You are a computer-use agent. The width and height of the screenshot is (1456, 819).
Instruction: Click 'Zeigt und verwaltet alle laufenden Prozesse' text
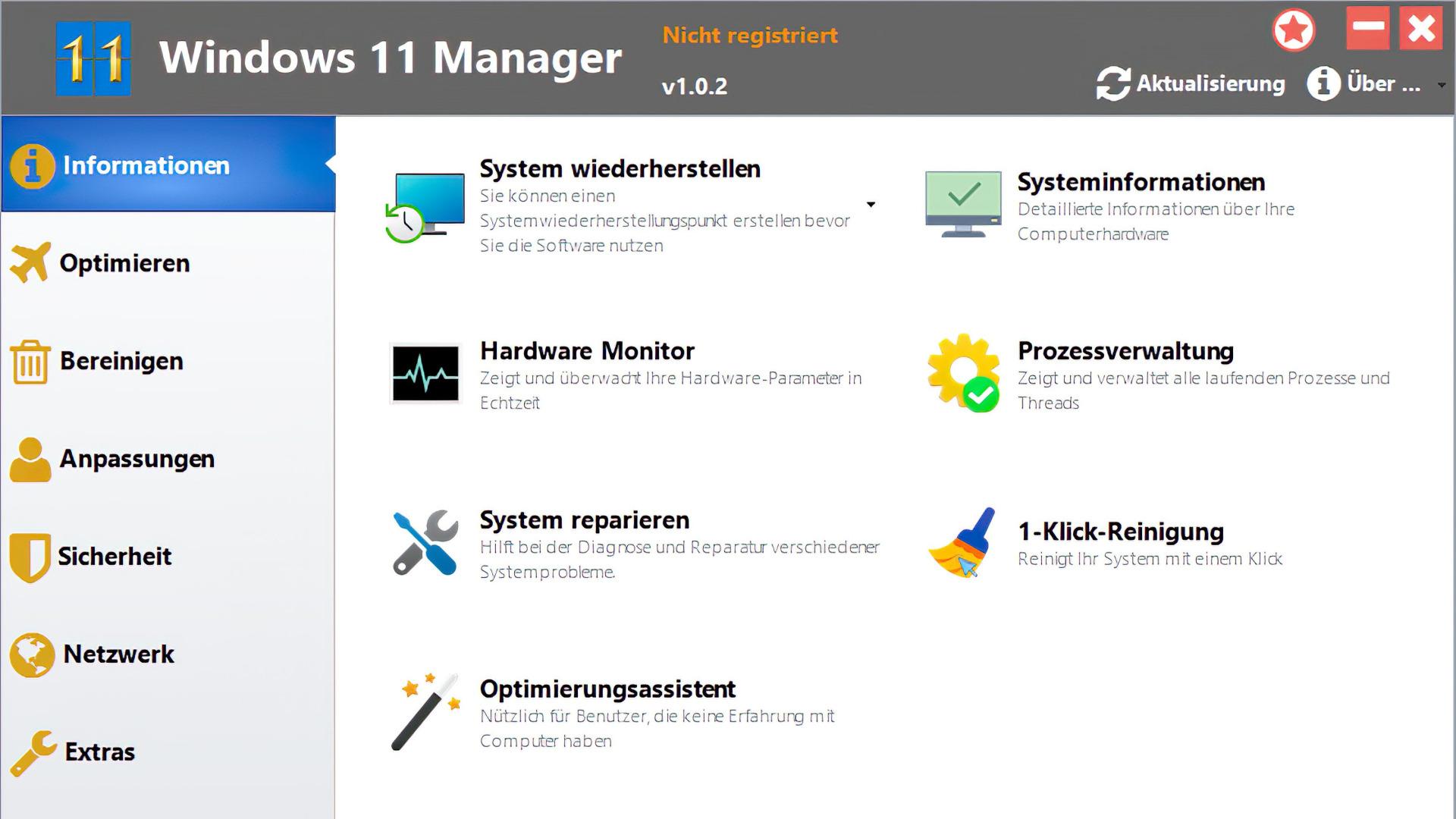click(x=1203, y=391)
